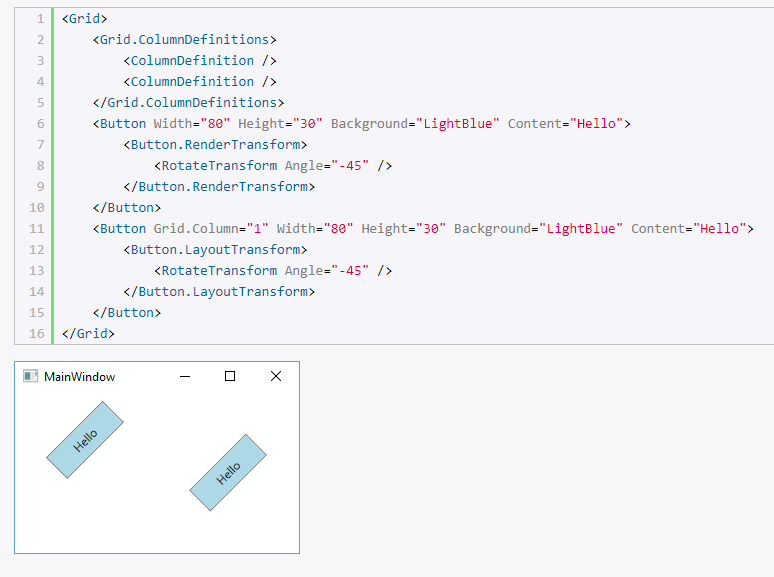Viewport: 774px width, 577px height.
Task: Click line number 16 in code gutter
Action: pyautogui.click(x=36, y=333)
